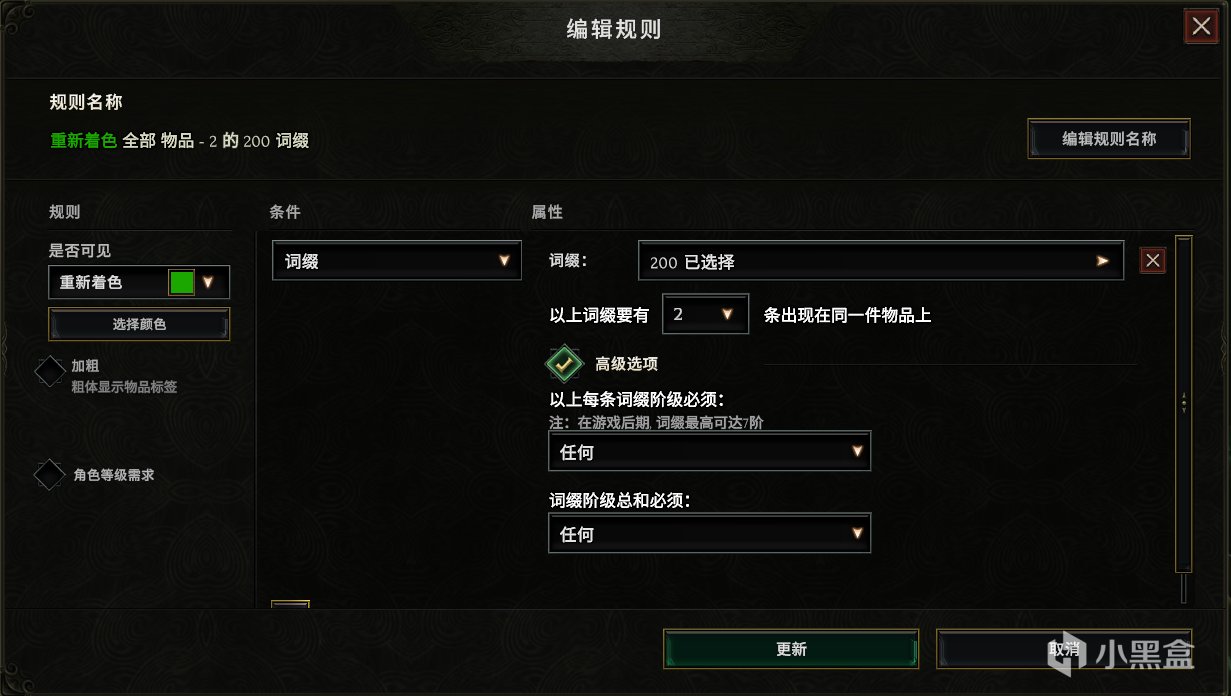1231x696 pixels.
Task: Click the 选择颜色 choose color button
Action: tap(139, 324)
